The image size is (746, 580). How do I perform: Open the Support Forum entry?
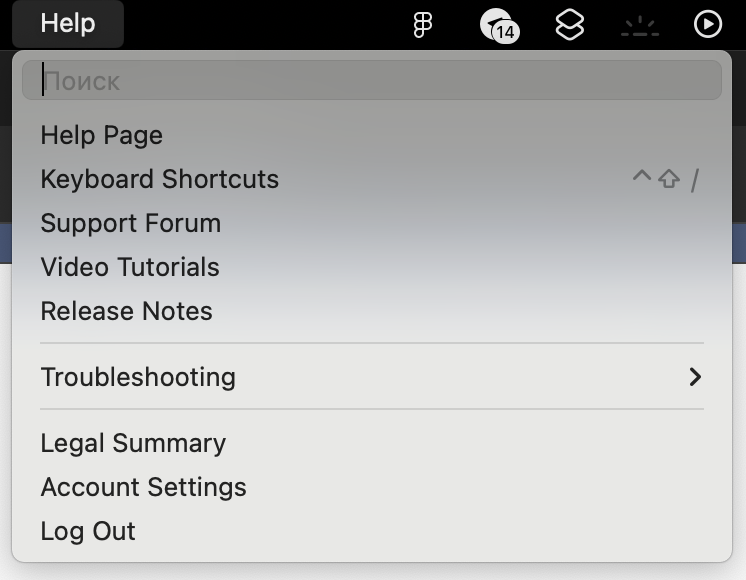[x=372, y=223]
